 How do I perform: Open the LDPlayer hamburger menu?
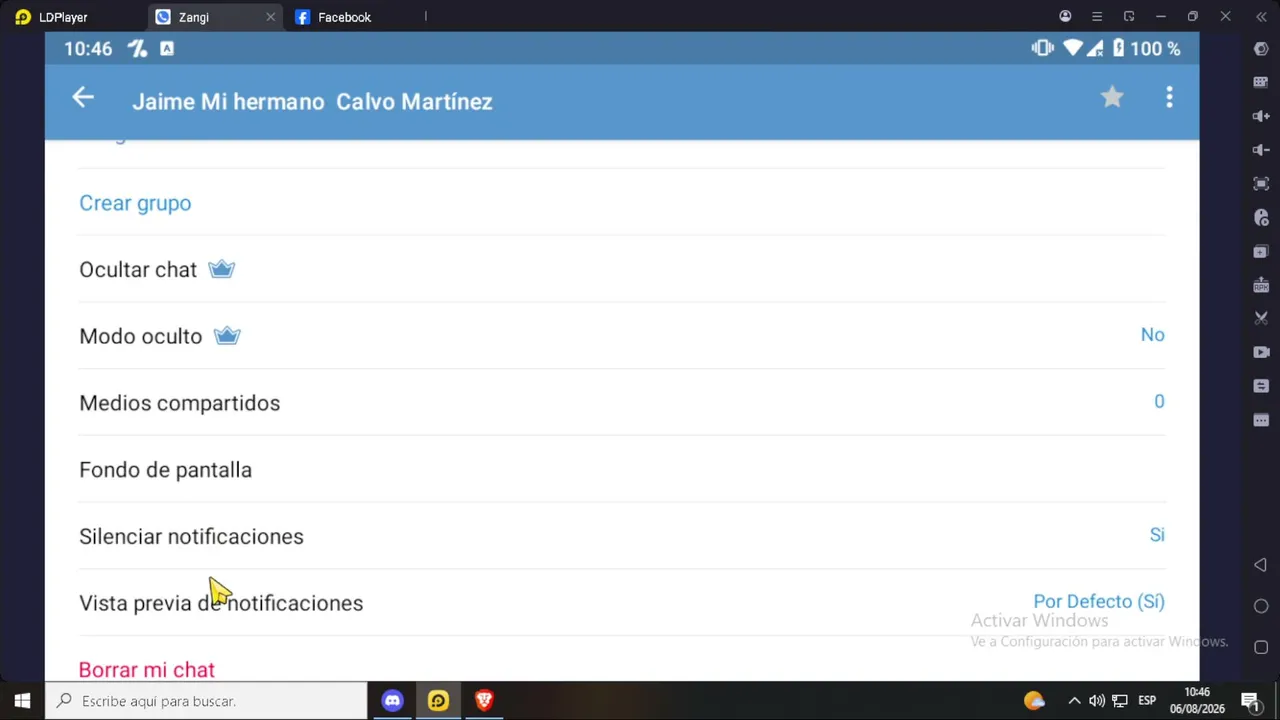(1097, 17)
